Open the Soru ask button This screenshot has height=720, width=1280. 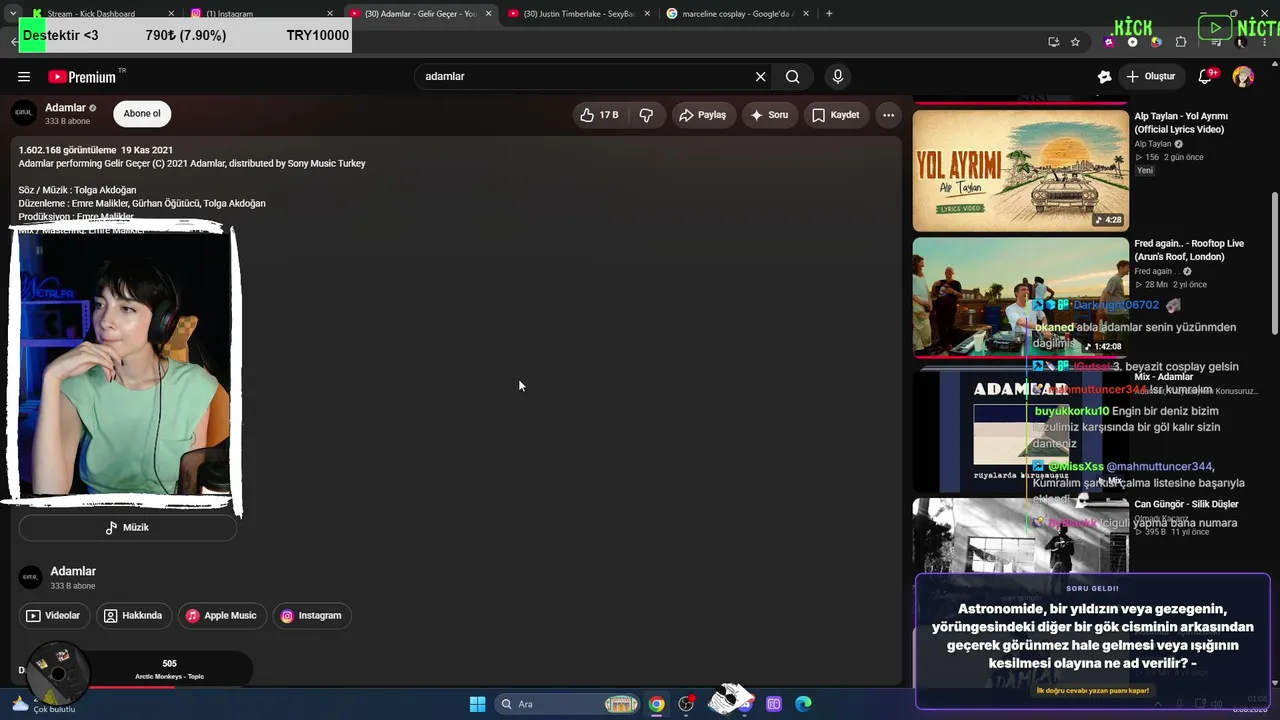[x=770, y=115]
